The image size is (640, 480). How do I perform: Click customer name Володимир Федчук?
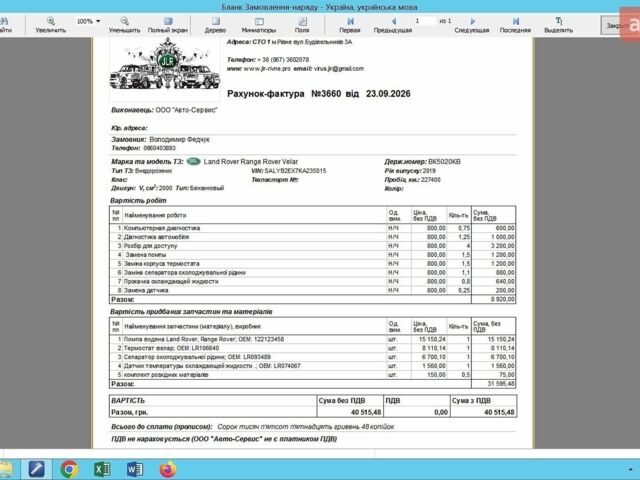click(179, 140)
